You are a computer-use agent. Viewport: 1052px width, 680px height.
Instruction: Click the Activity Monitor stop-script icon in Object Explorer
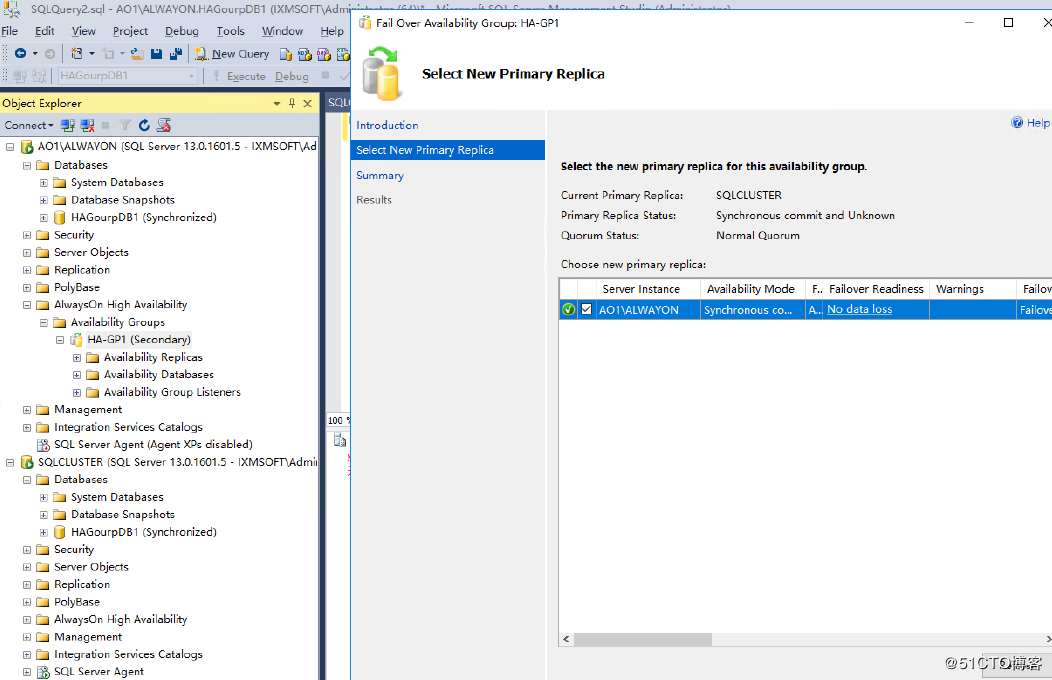[x=164, y=125]
